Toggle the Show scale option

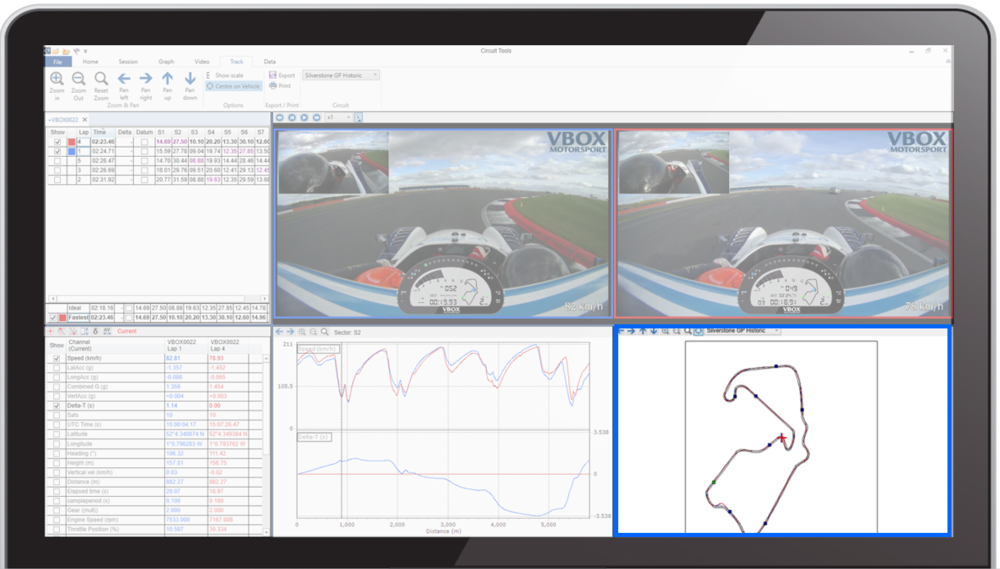225,75
